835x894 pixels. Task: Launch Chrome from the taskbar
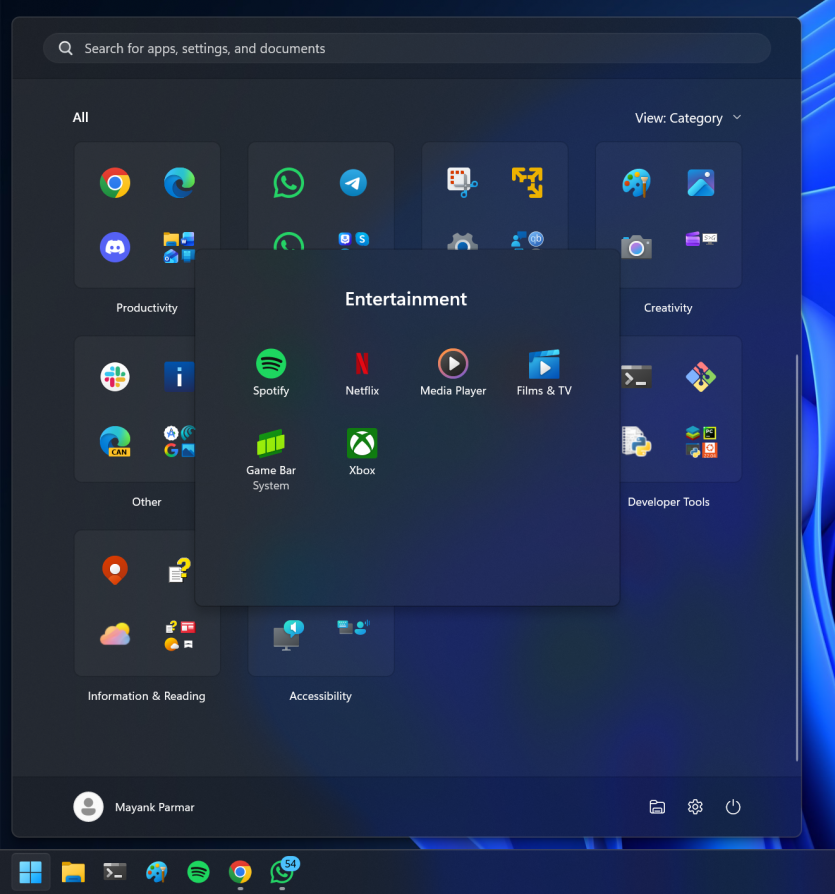(240, 871)
